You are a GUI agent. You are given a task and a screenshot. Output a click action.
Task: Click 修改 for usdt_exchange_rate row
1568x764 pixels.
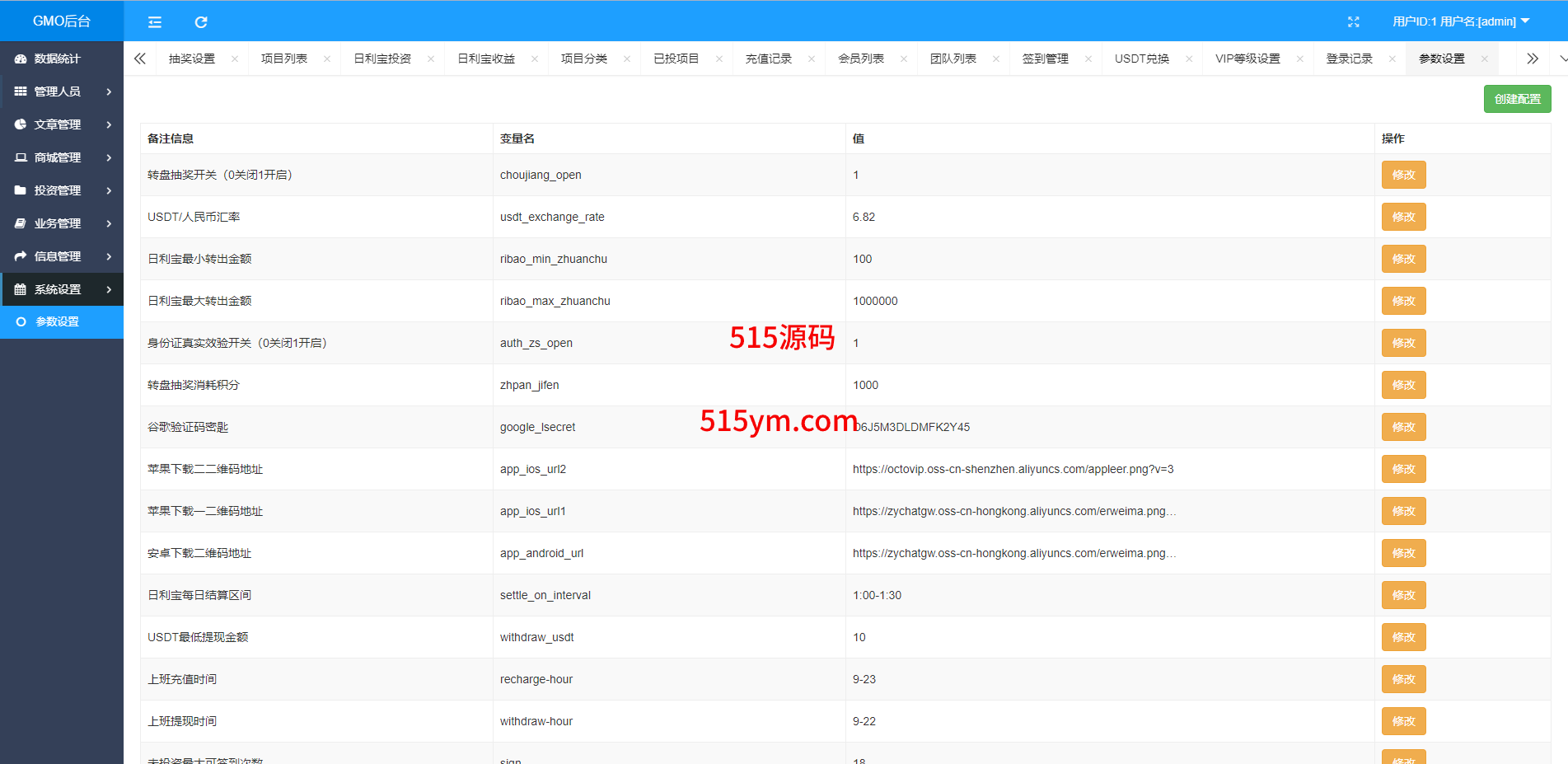point(1403,217)
